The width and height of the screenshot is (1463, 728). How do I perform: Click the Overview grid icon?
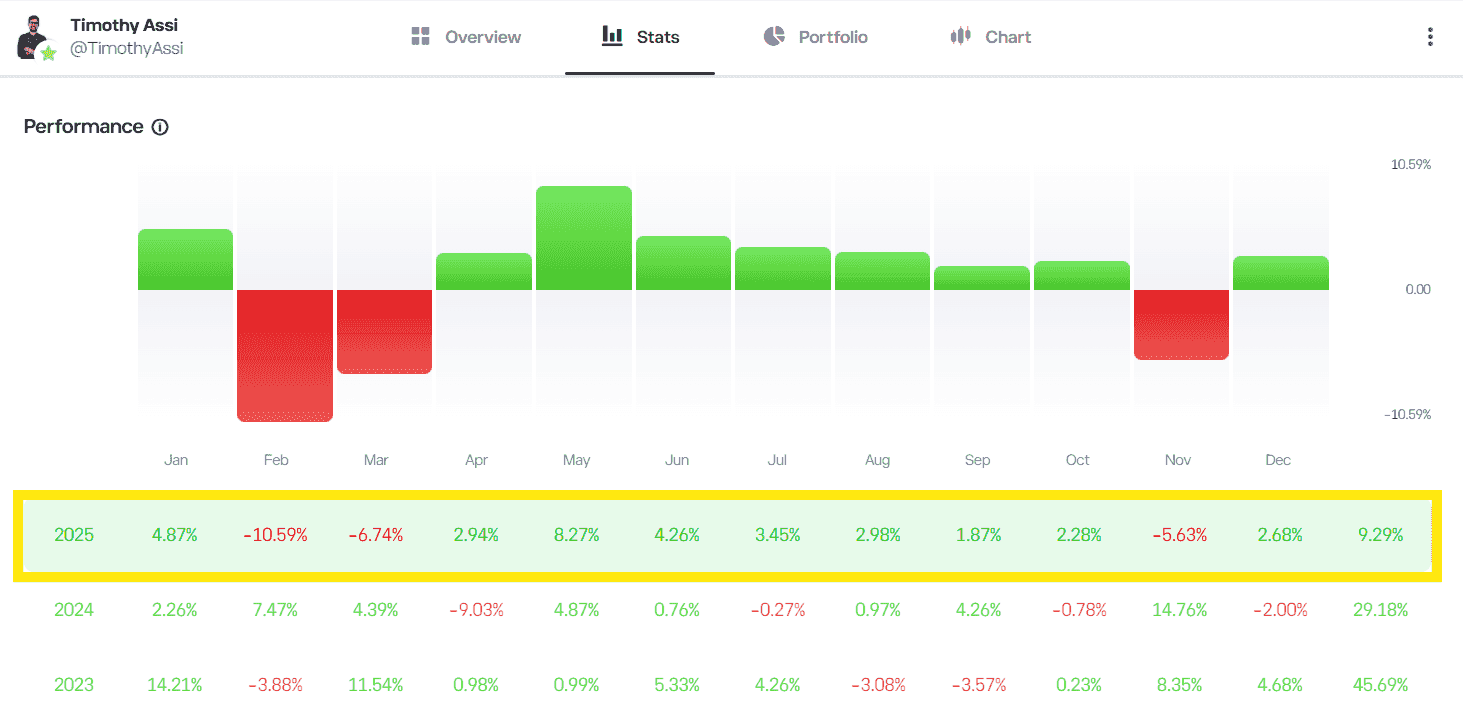420,37
